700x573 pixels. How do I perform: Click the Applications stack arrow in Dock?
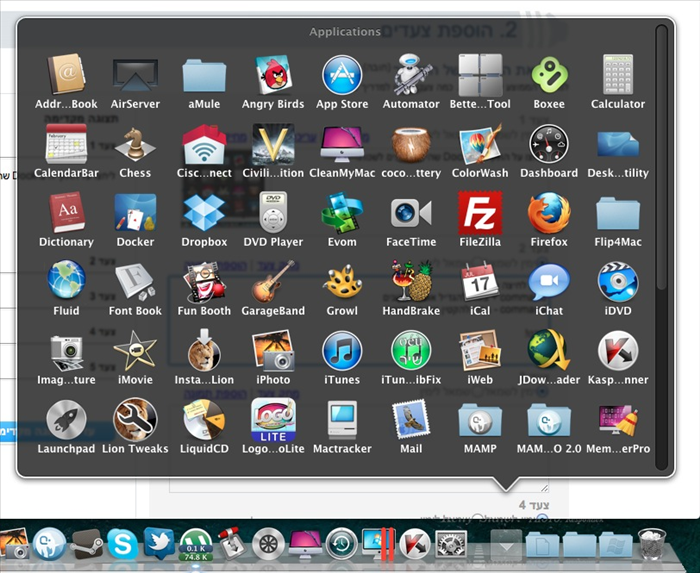click(x=506, y=544)
